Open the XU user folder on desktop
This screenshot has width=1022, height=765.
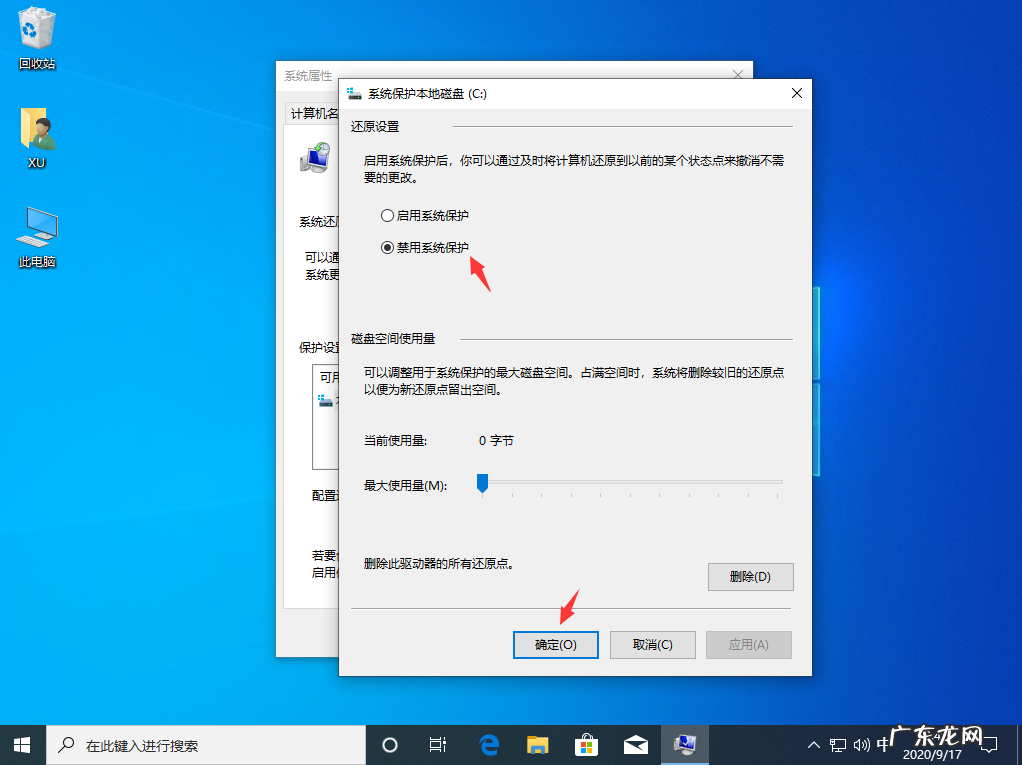pyautogui.click(x=35, y=130)
